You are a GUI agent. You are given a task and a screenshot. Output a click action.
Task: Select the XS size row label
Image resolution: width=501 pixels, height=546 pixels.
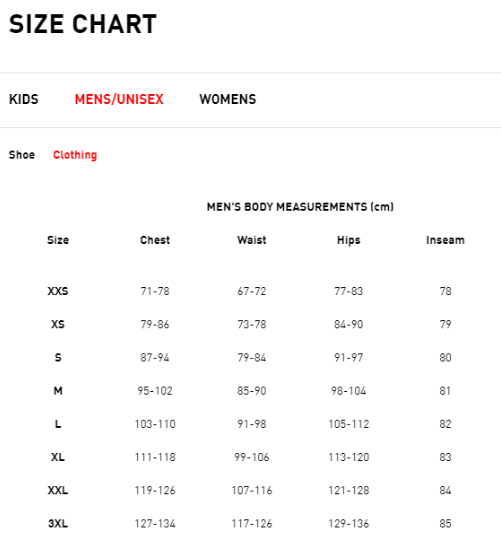tap(58, 324)
